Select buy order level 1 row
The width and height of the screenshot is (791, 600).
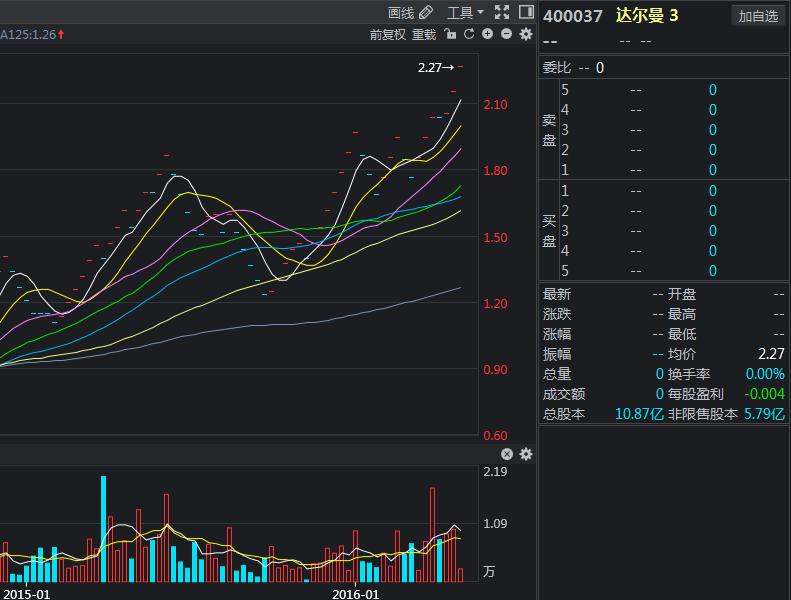click(674, 191)
